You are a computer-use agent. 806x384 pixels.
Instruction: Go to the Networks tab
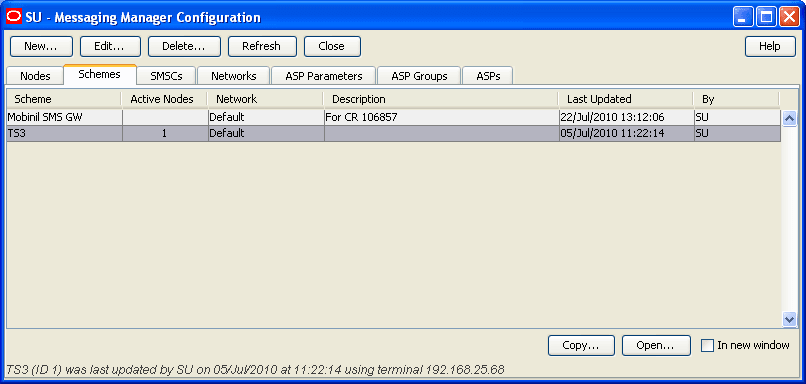tap(234, 76)
